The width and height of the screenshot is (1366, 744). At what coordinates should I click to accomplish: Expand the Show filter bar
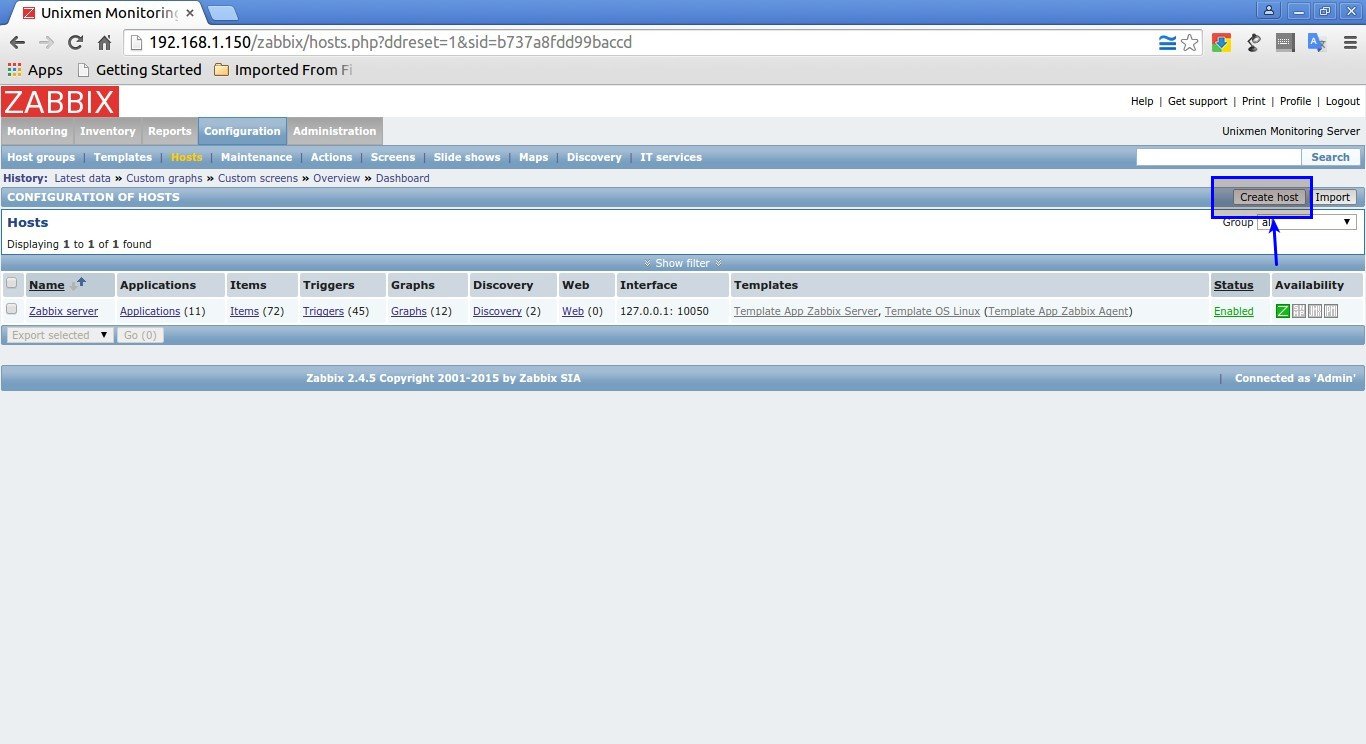point(683,263)
